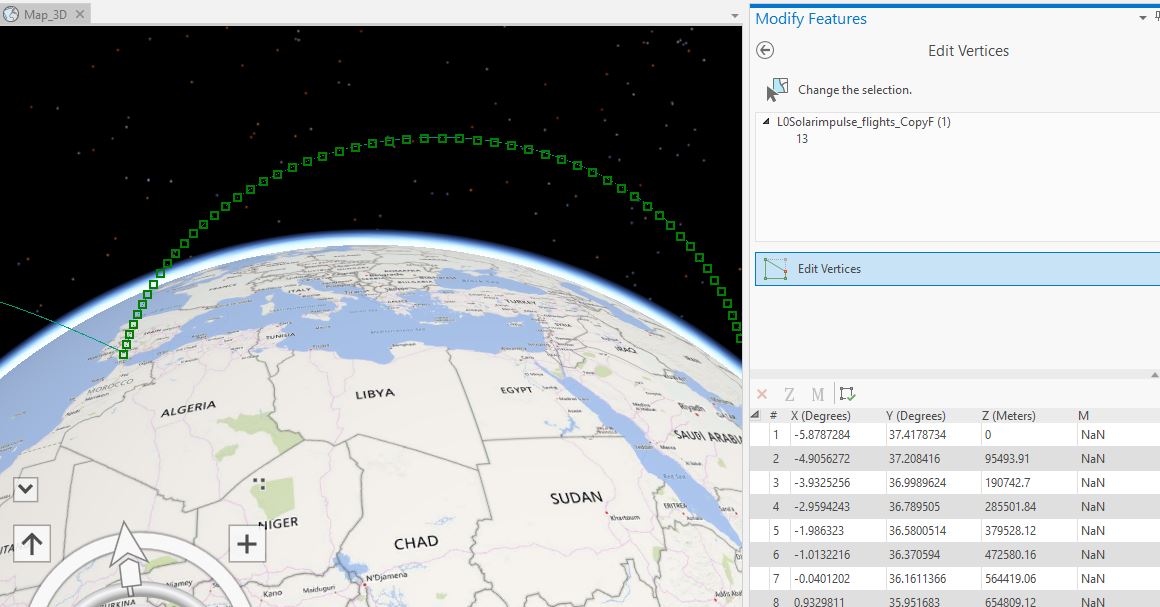Click the Change the selection tool icon

[x=777, y=90]
